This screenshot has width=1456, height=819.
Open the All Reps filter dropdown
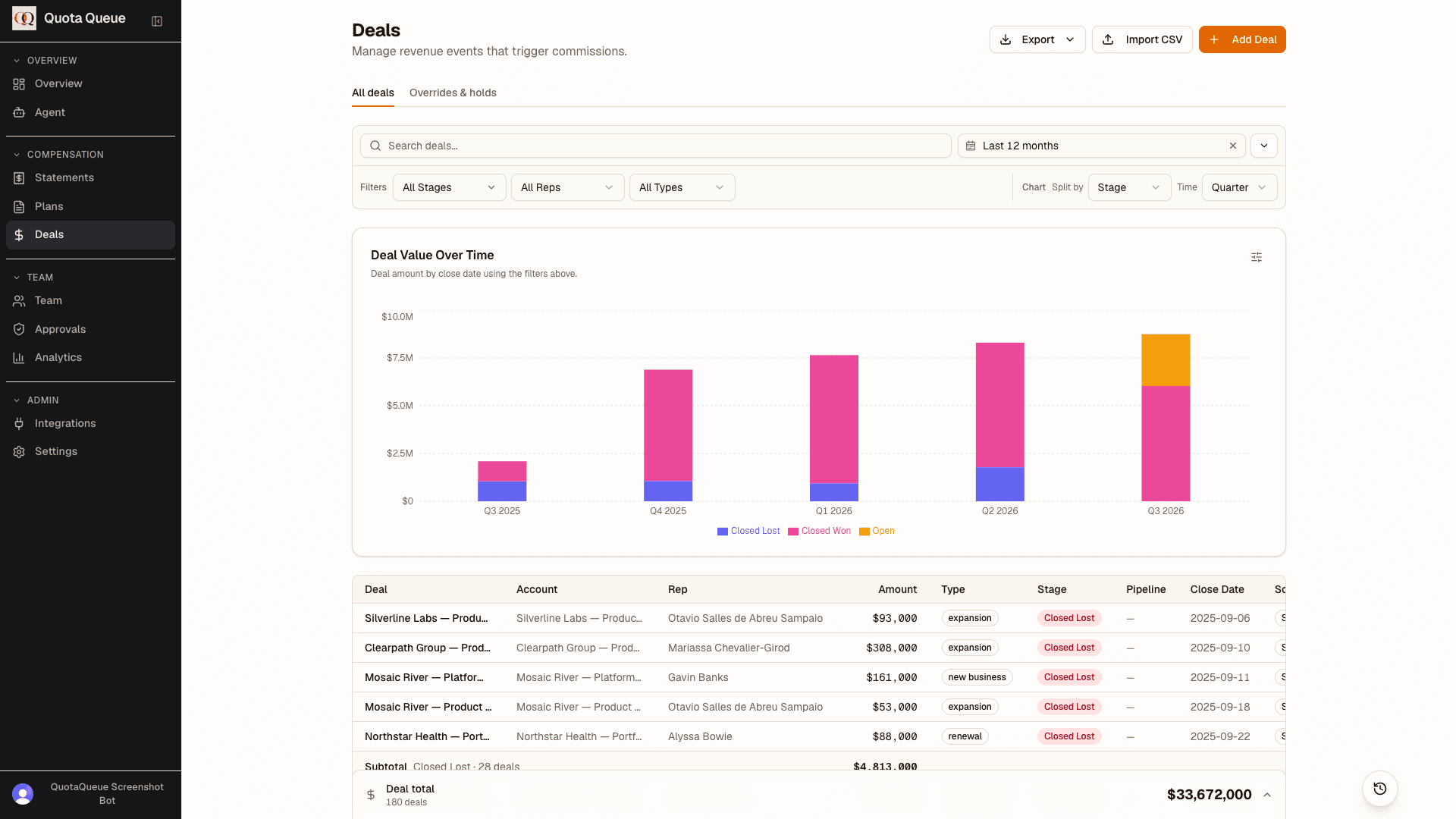[567, 187]
